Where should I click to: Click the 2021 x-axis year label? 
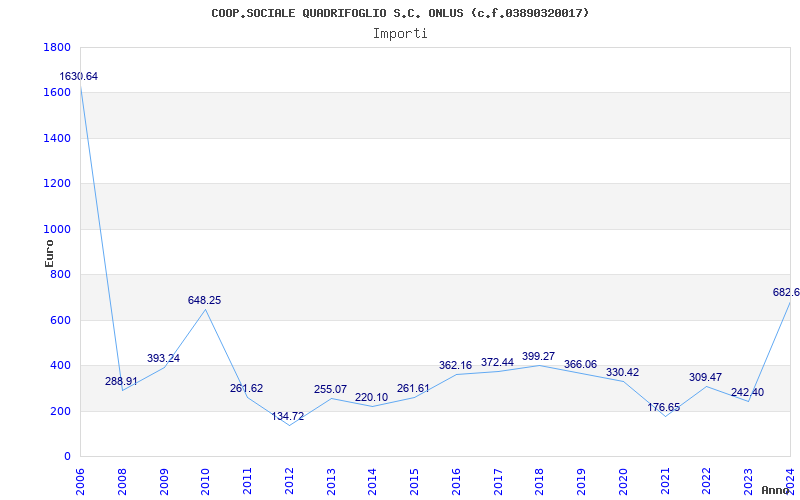(x=665, y=482)
